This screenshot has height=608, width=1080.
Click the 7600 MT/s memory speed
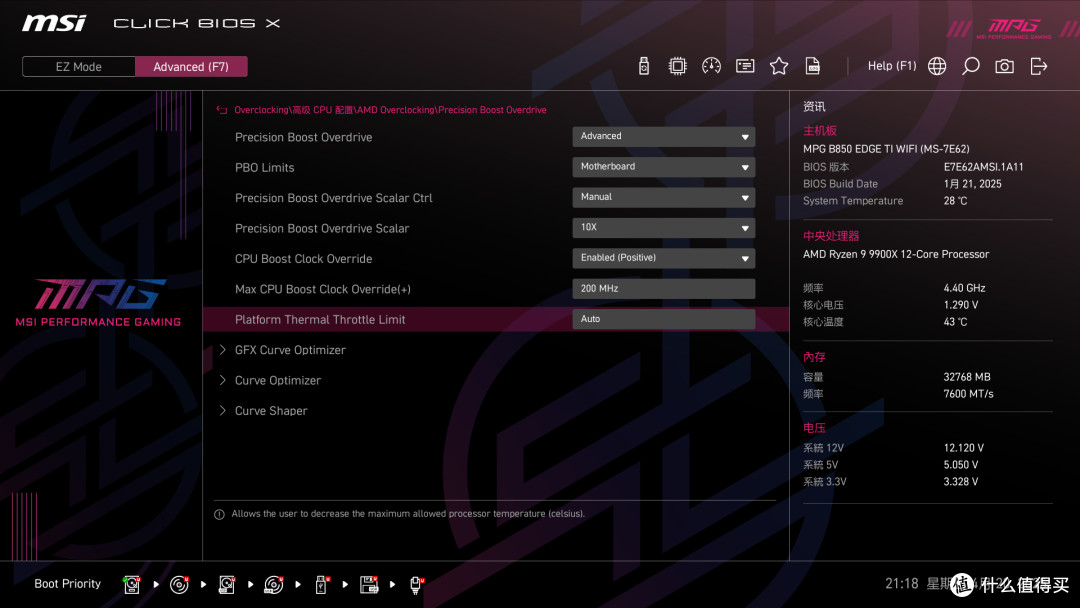click(968, 394)
